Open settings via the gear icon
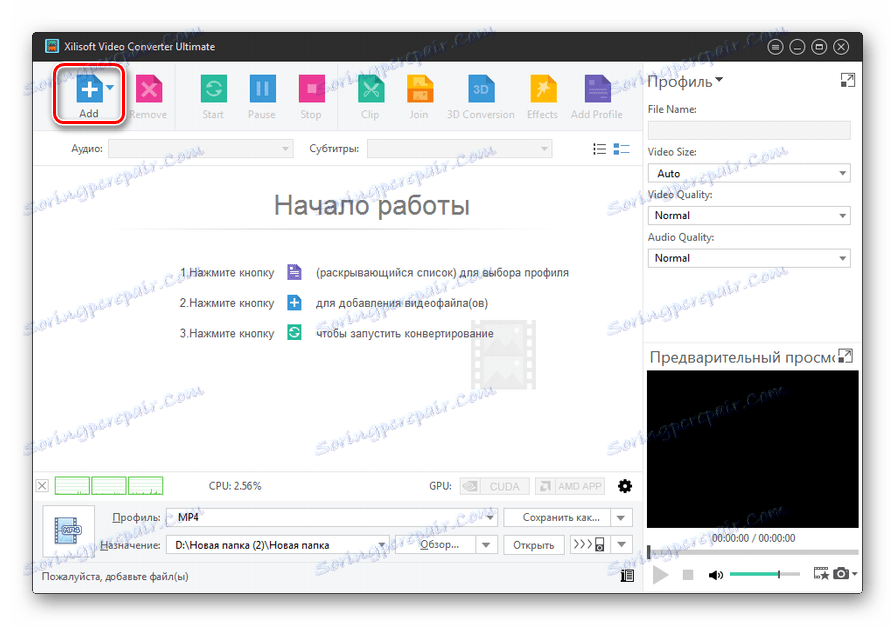The height and width of the screenshot is (626, 895). (x=625, y=486)
